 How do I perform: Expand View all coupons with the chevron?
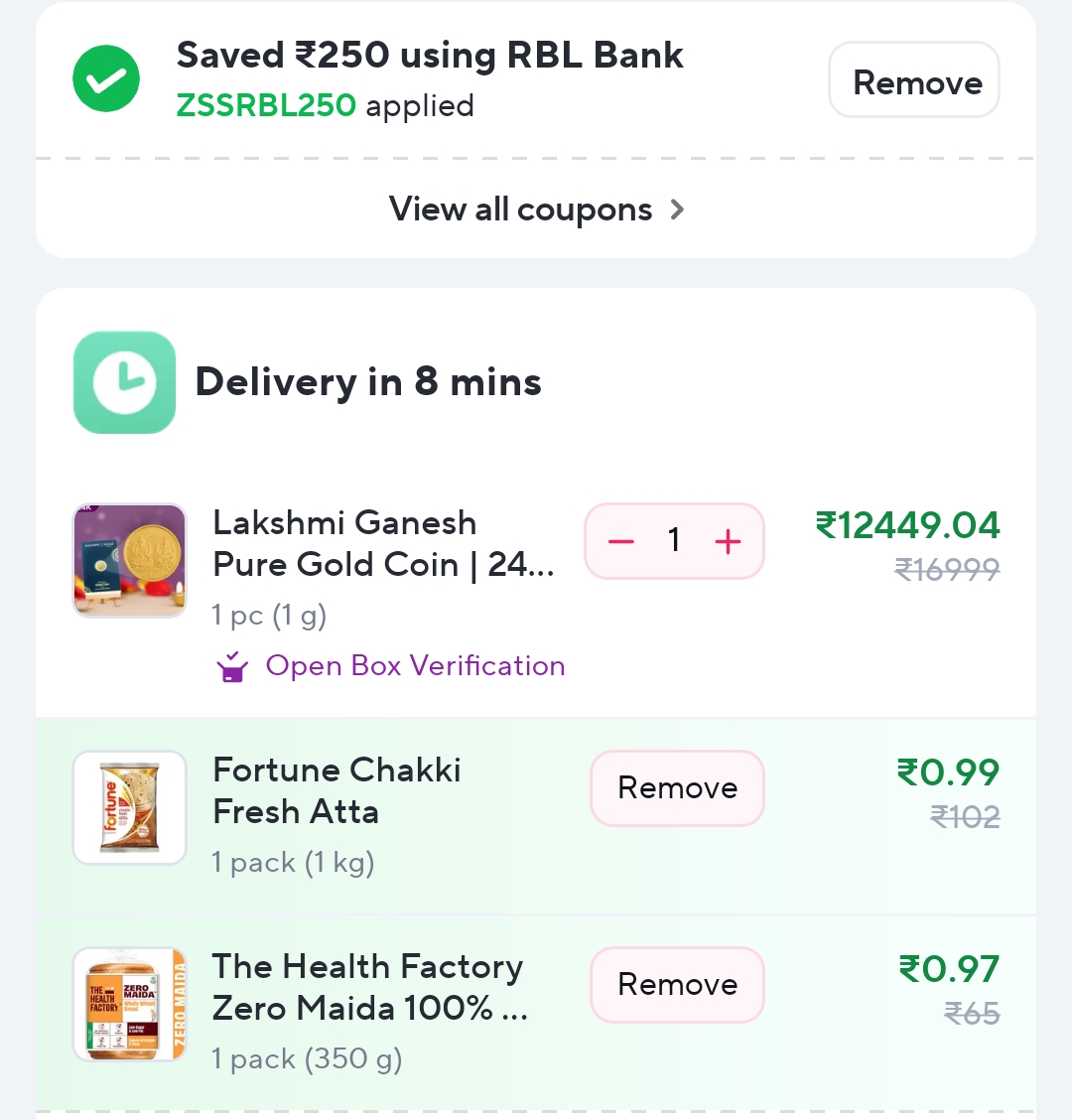pyautogui.click(x=678, y=210)
